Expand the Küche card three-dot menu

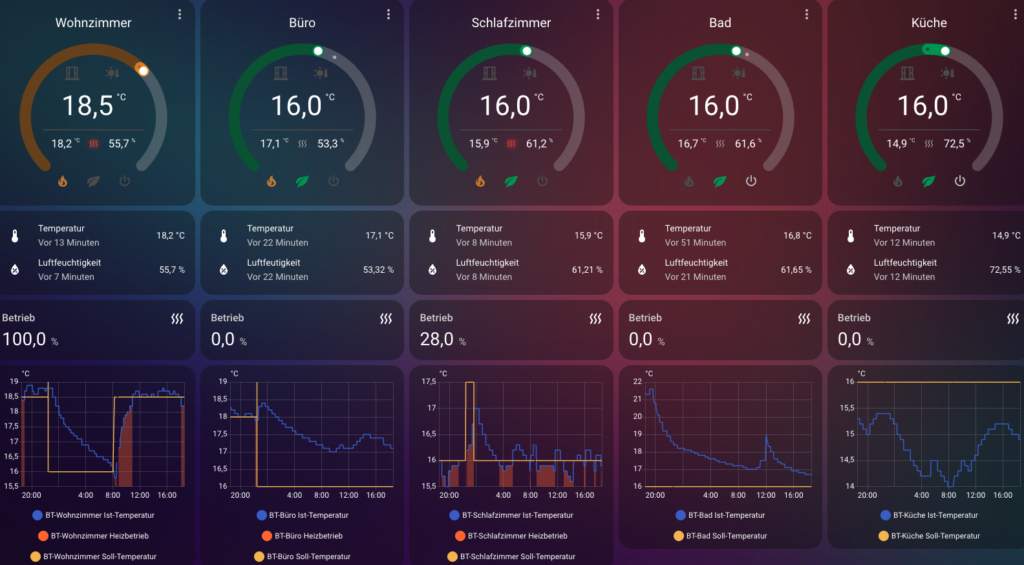pos(1015,14)
